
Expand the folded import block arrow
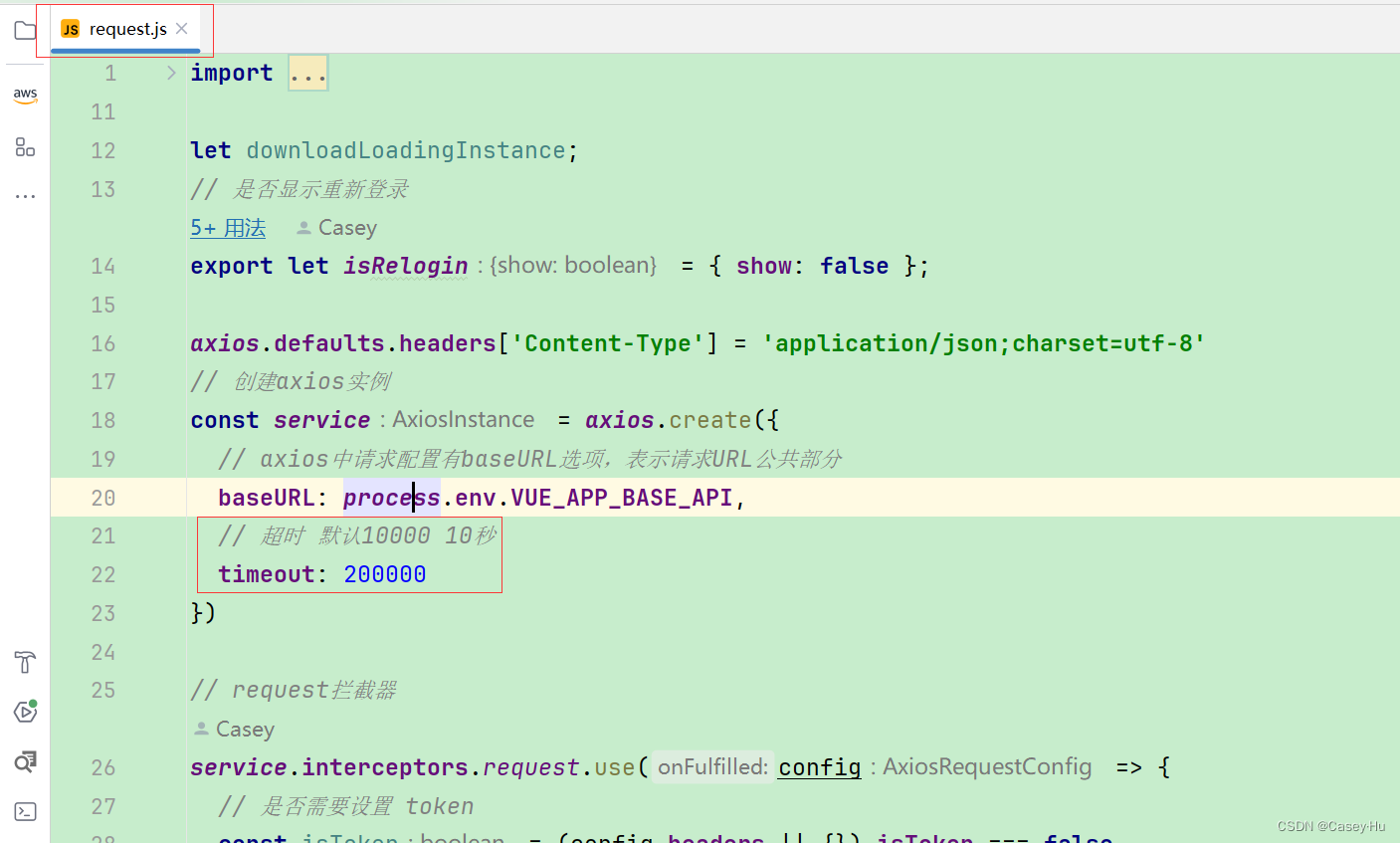click(x=171, y=73)
